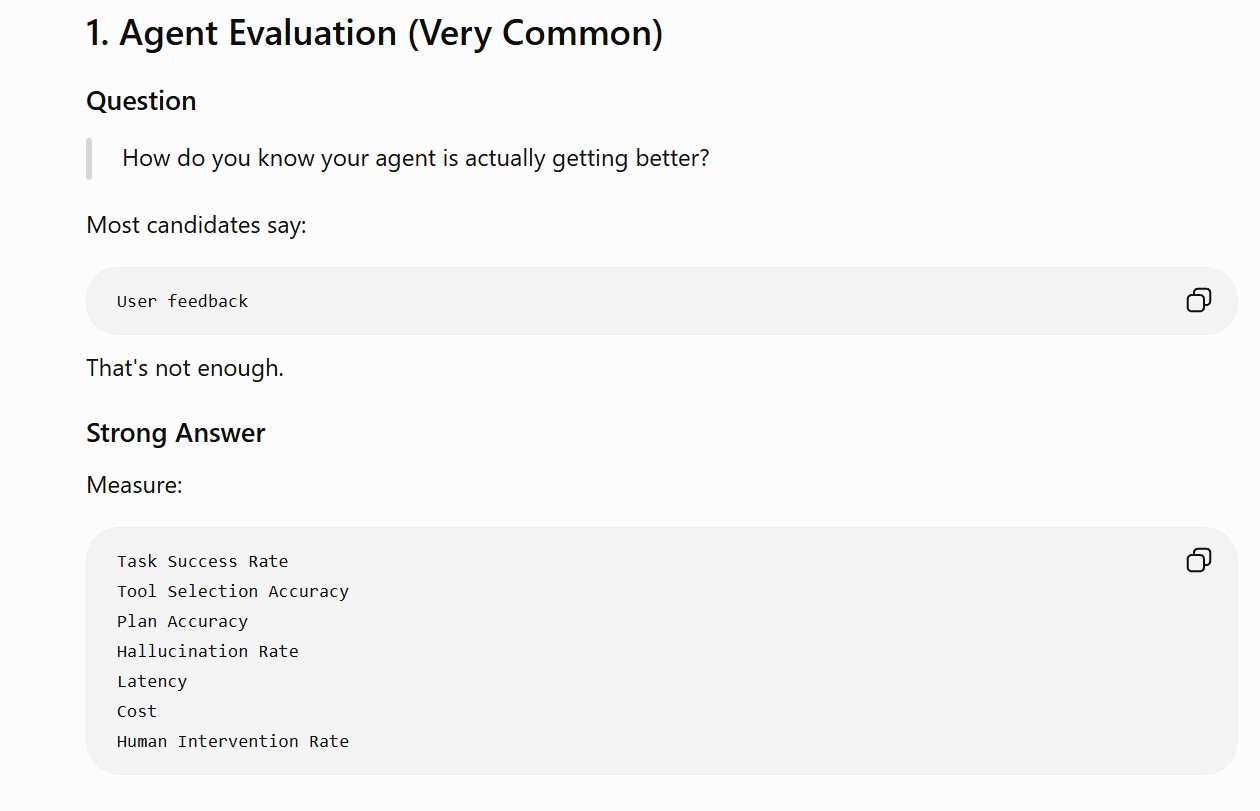Click empty area of 'User feedback' block
Image resolution: width=1260 pixels, height=811 pixels.
(x=700, y=301)
